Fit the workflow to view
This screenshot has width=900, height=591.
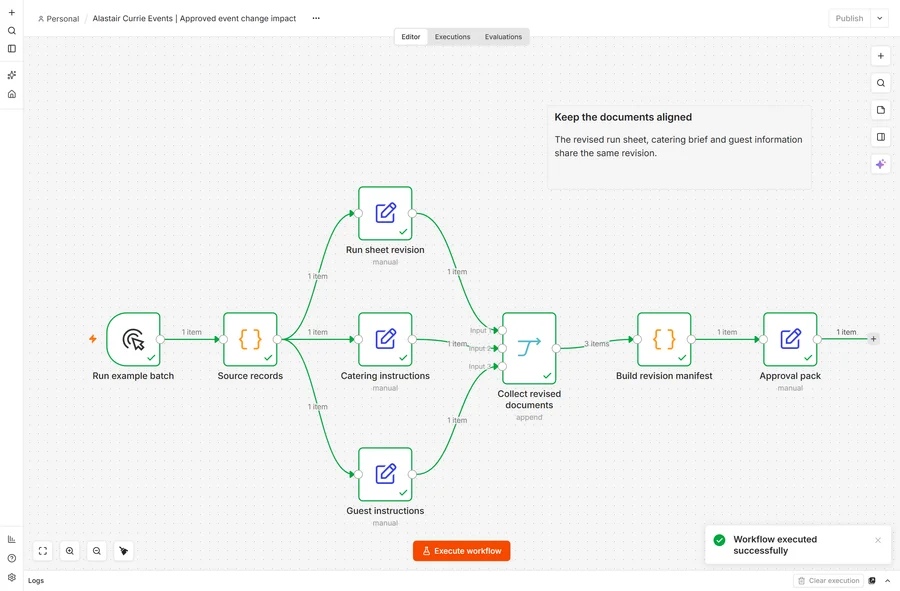coord(42,551)
